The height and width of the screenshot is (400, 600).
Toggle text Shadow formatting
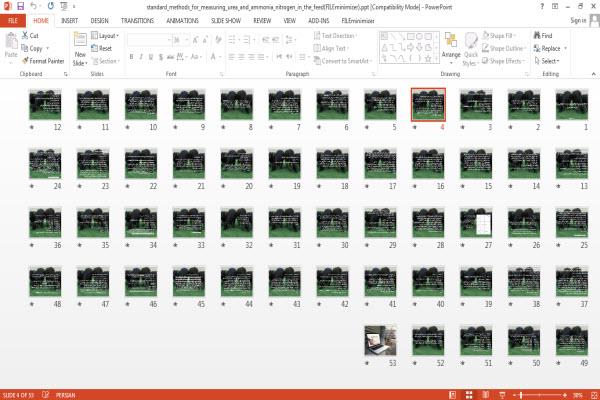(161, 57)
